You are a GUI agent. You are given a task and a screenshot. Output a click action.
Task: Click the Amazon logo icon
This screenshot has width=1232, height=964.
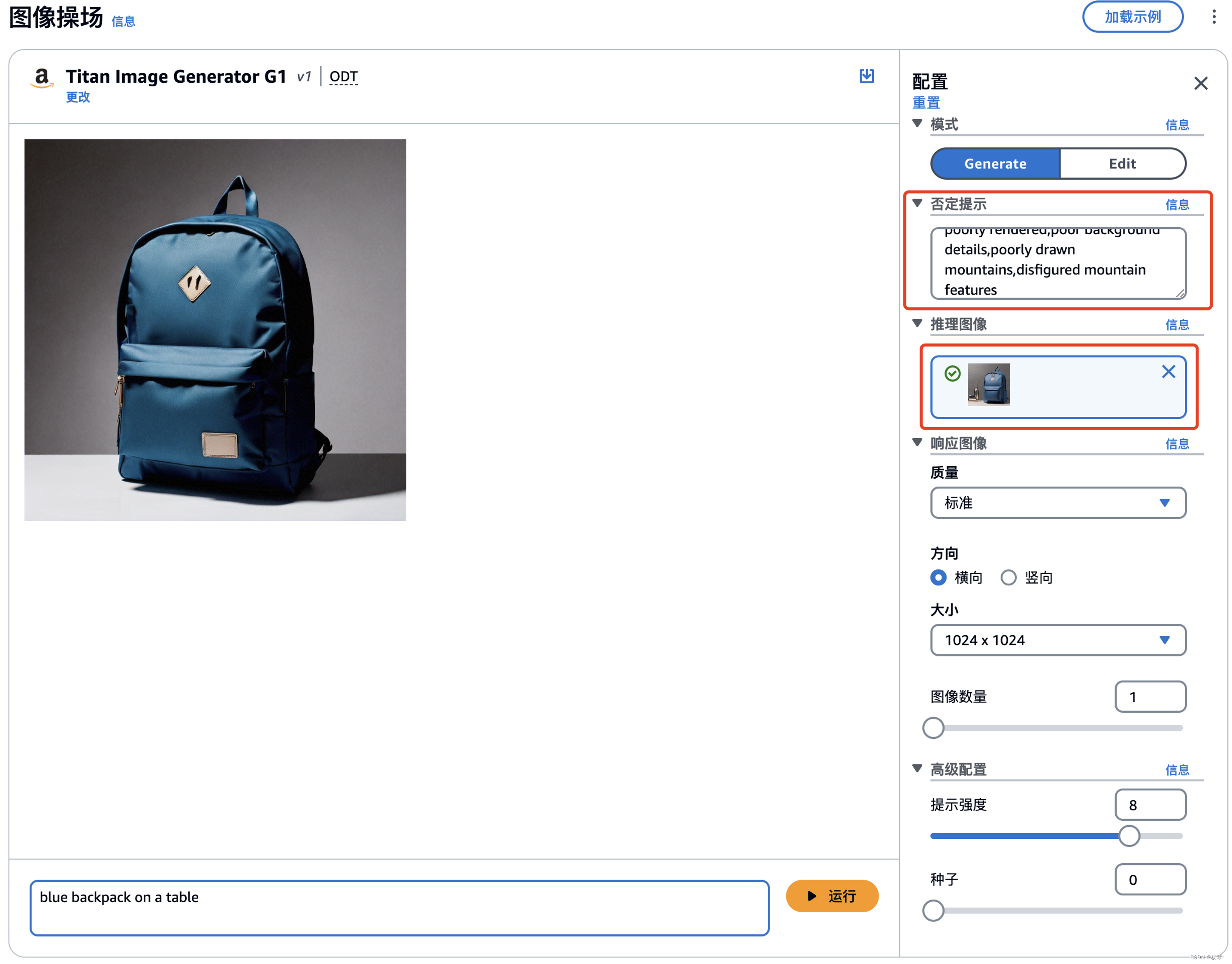(42, 78)
